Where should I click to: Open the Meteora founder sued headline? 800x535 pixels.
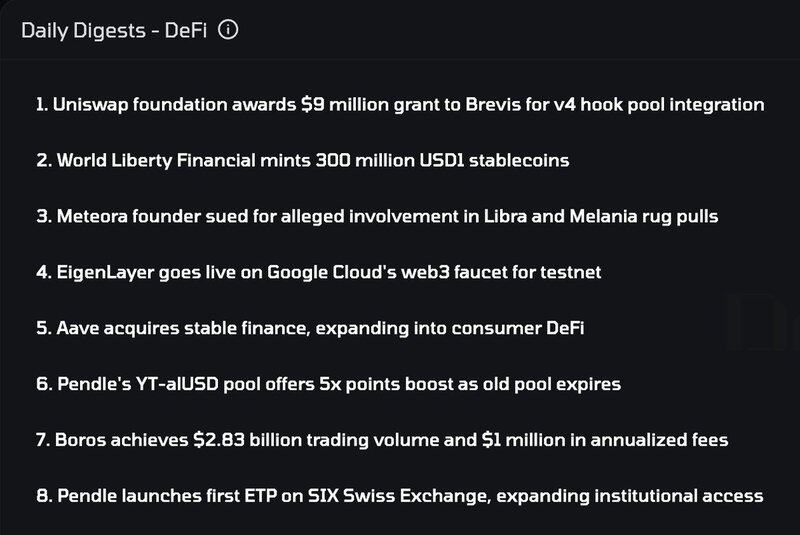(376, 216)
